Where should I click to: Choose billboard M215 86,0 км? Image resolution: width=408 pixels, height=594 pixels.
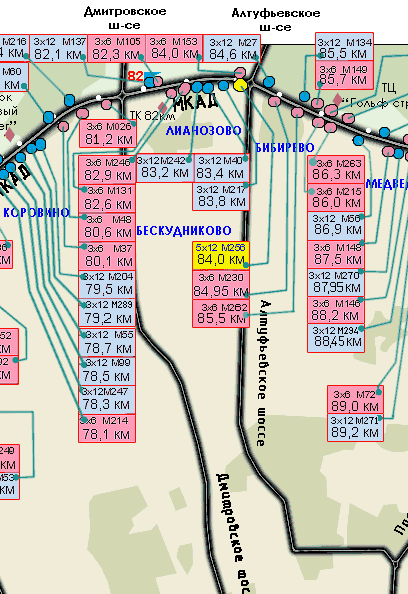pos(336,197)
